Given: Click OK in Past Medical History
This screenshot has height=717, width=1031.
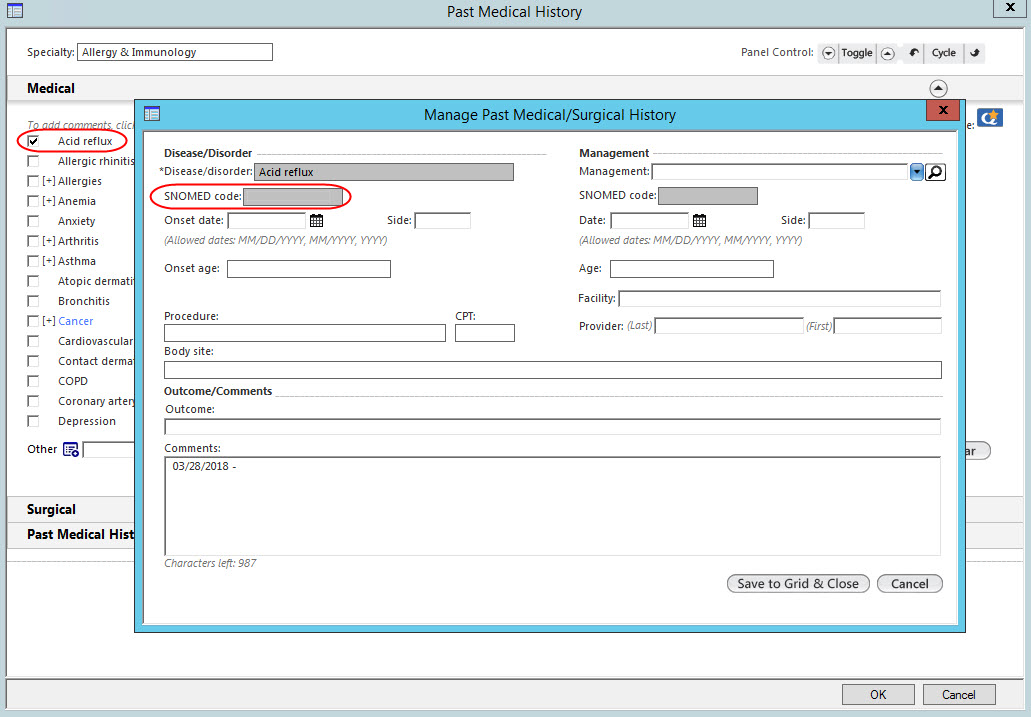Looking at the screenshot, I should pyautogui.click(x=878, y=695).
